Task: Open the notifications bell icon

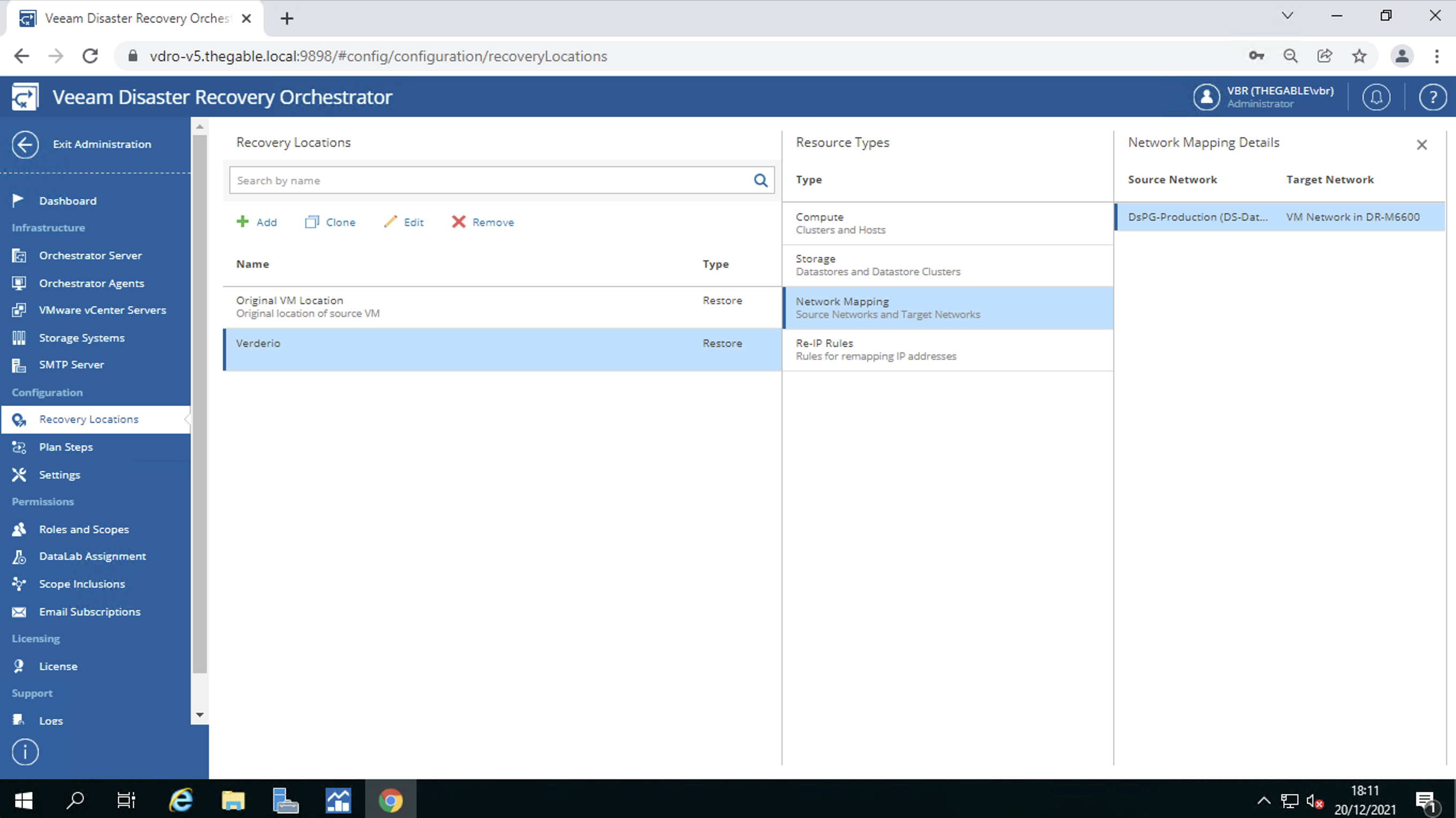Action: coord(1376,97)
